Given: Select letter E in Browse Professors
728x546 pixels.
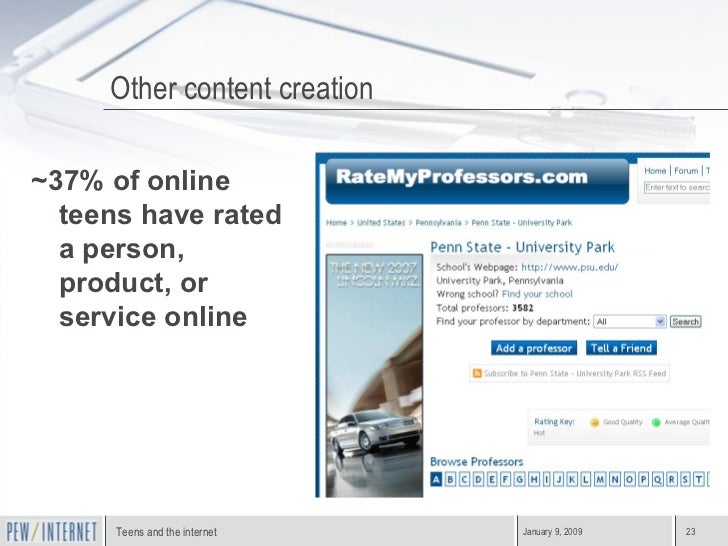Looking at the screenshot, I should click(492, 479).
